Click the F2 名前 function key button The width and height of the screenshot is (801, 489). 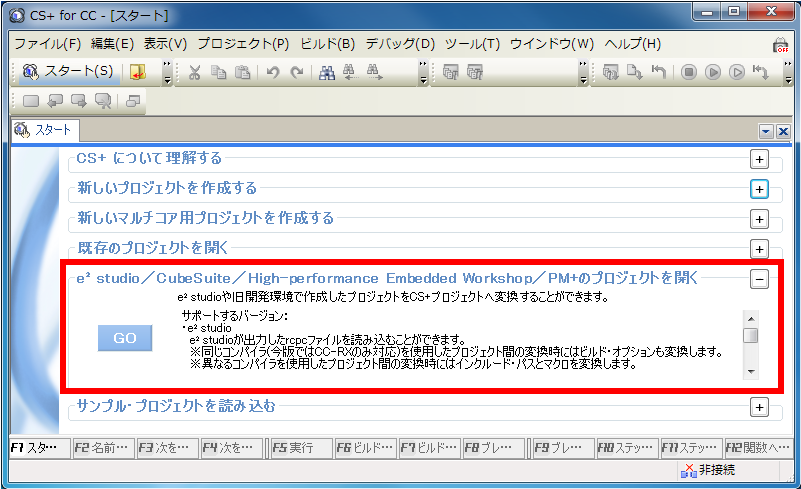point(103,448)
